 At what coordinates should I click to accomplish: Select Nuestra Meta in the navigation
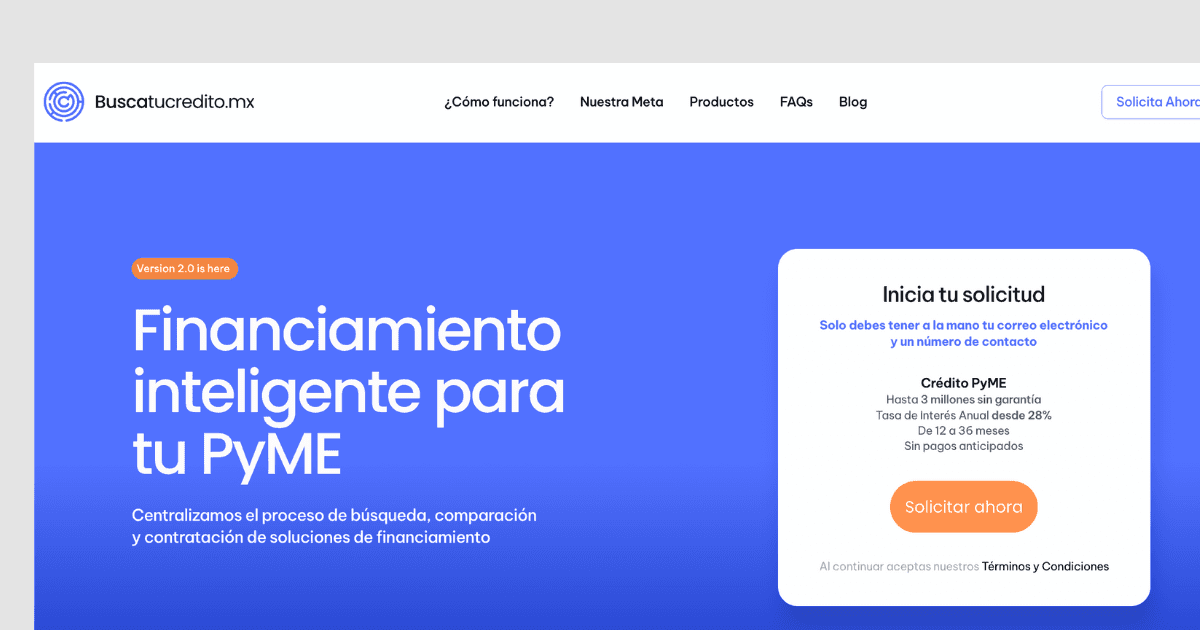(621, 102)
